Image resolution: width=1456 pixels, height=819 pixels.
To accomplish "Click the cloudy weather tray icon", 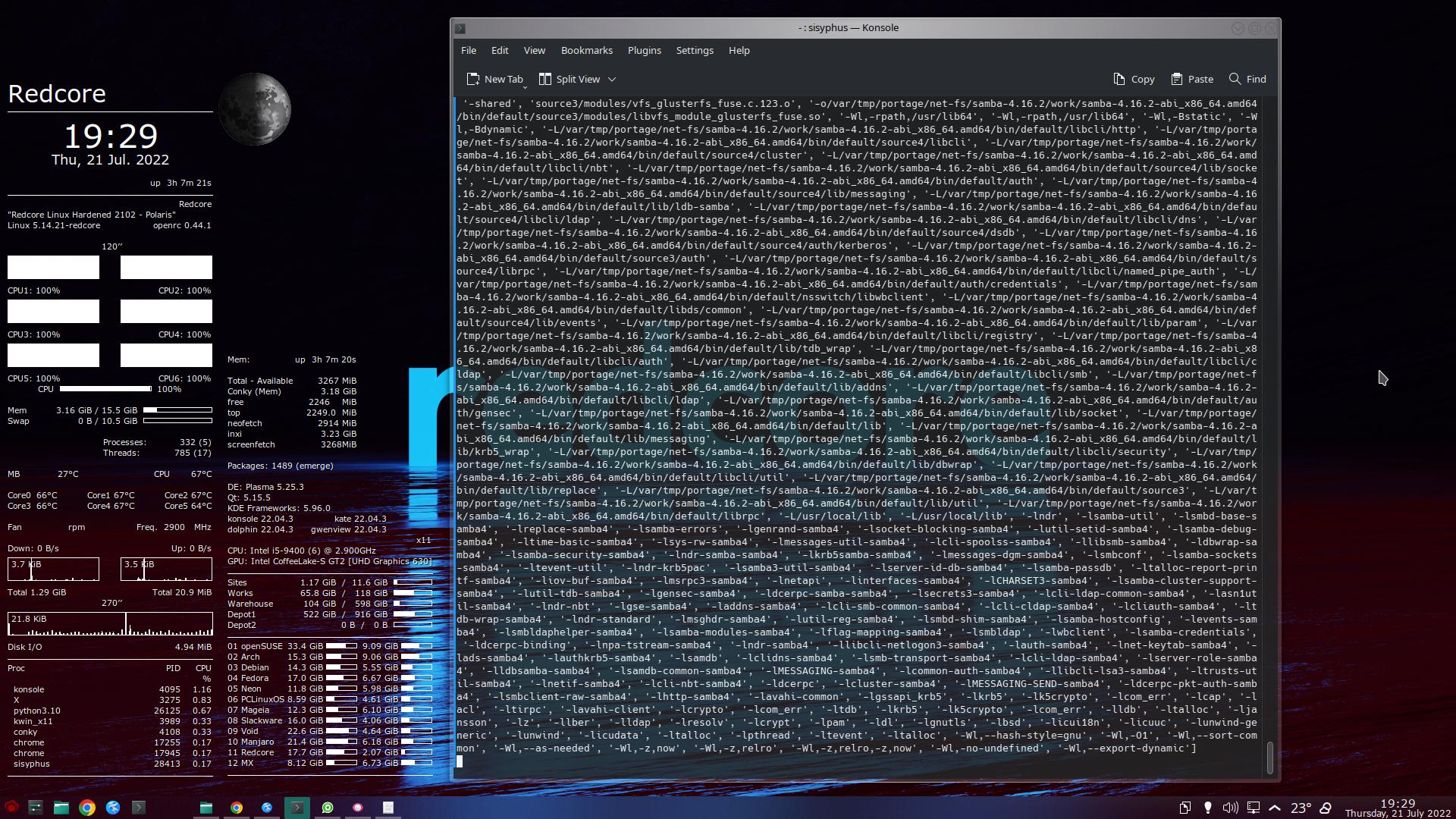I will pos(1326,808).
